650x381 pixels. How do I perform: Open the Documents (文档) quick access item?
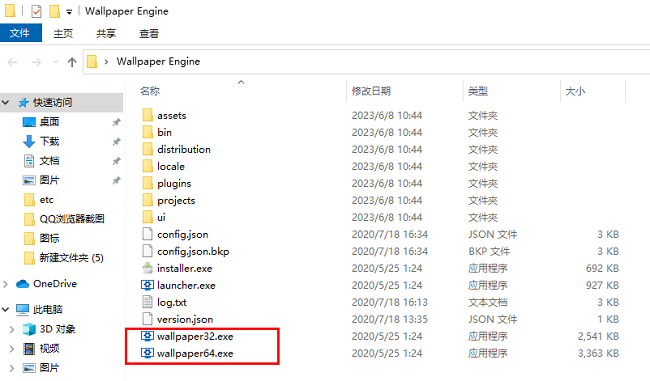[49, 161]
